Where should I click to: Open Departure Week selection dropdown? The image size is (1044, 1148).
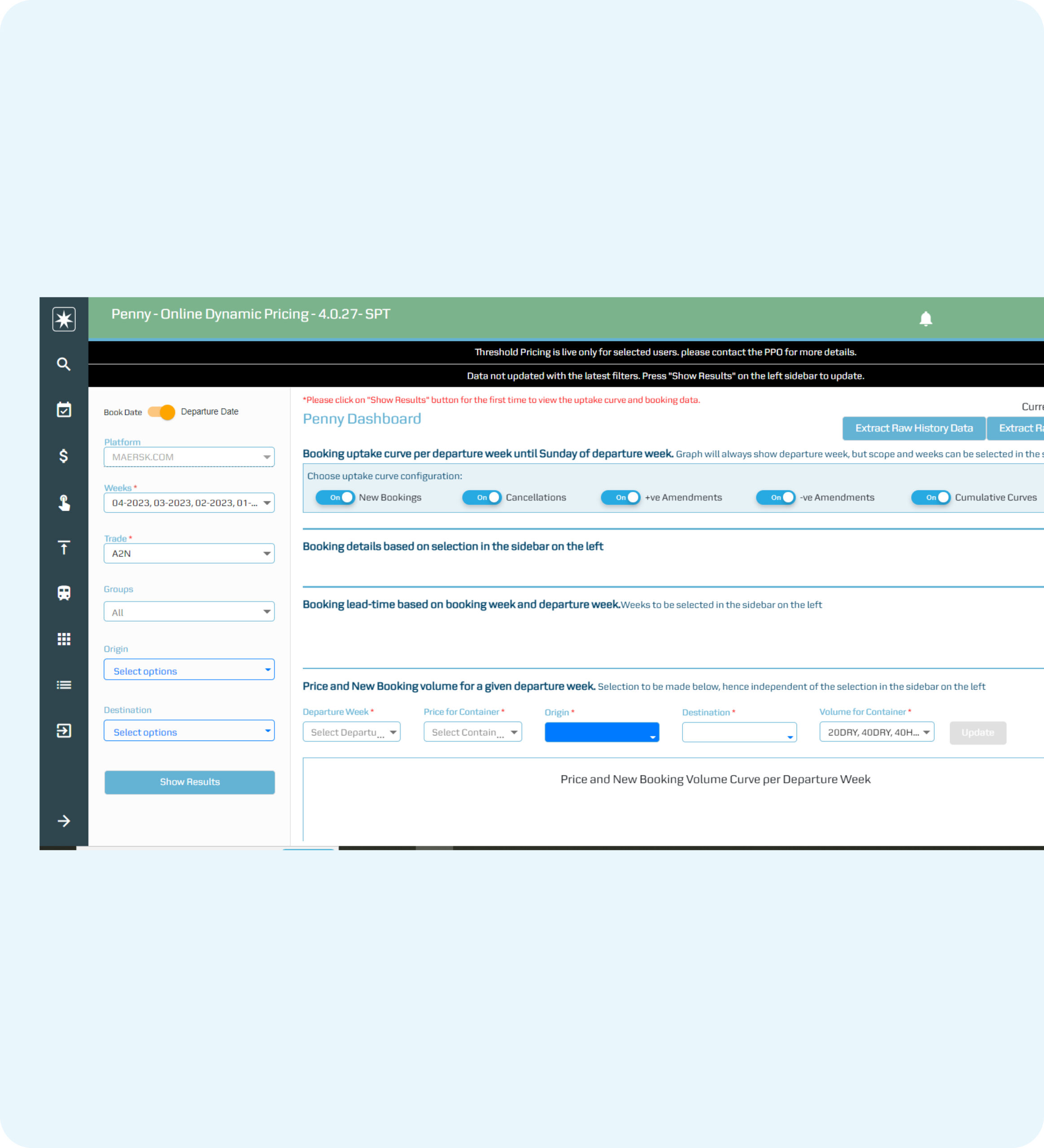[351, 732]
